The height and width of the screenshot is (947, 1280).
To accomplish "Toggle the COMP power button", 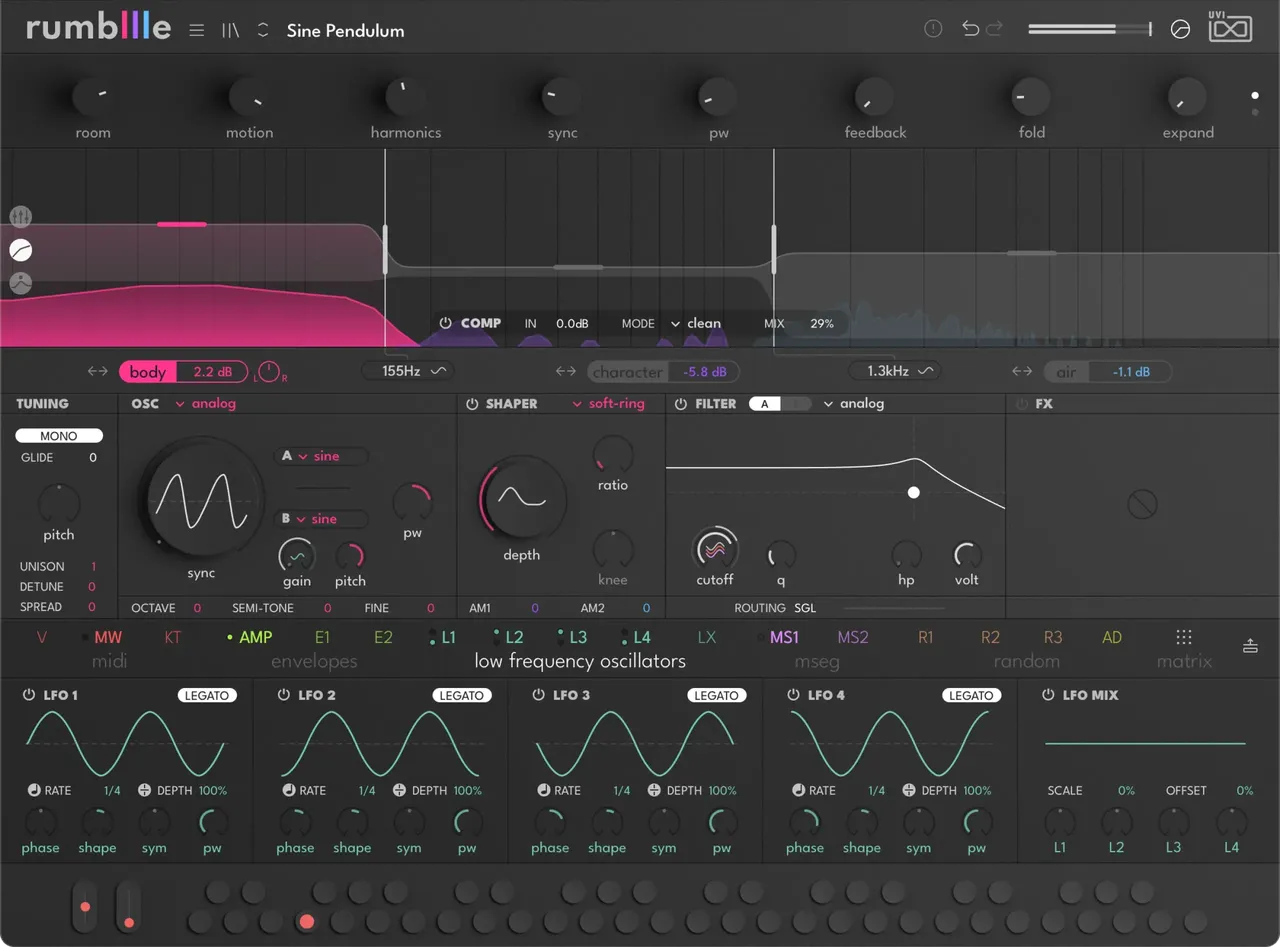I will 445,323.
